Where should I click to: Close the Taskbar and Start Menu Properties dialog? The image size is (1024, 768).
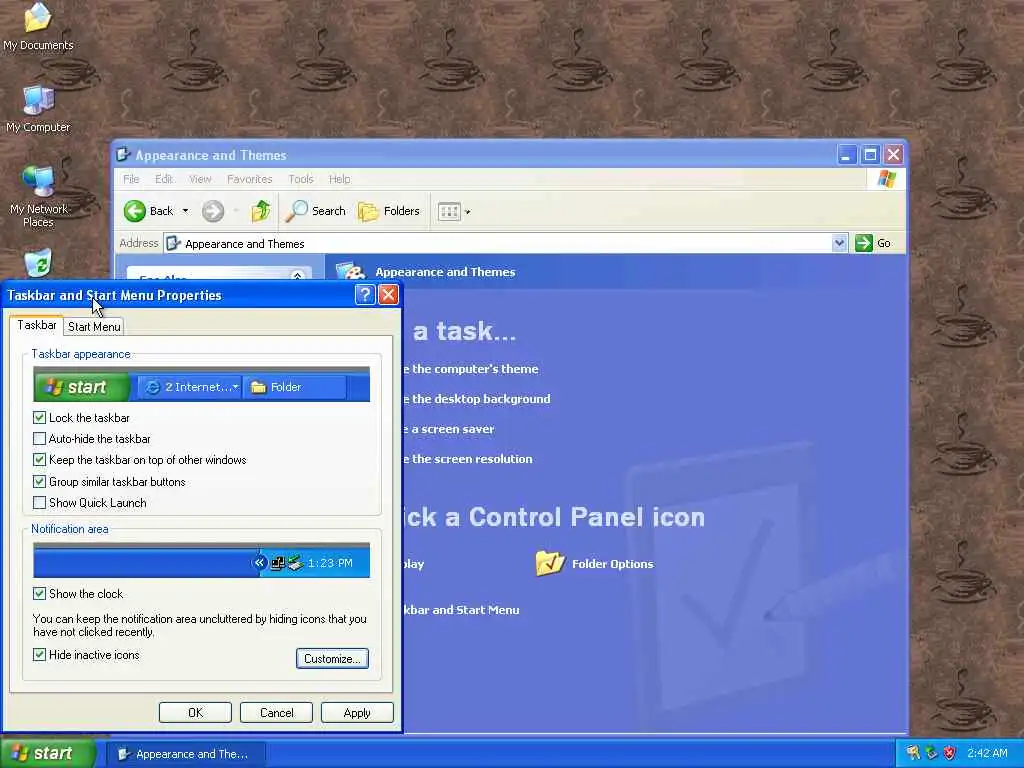coord(389,295)
